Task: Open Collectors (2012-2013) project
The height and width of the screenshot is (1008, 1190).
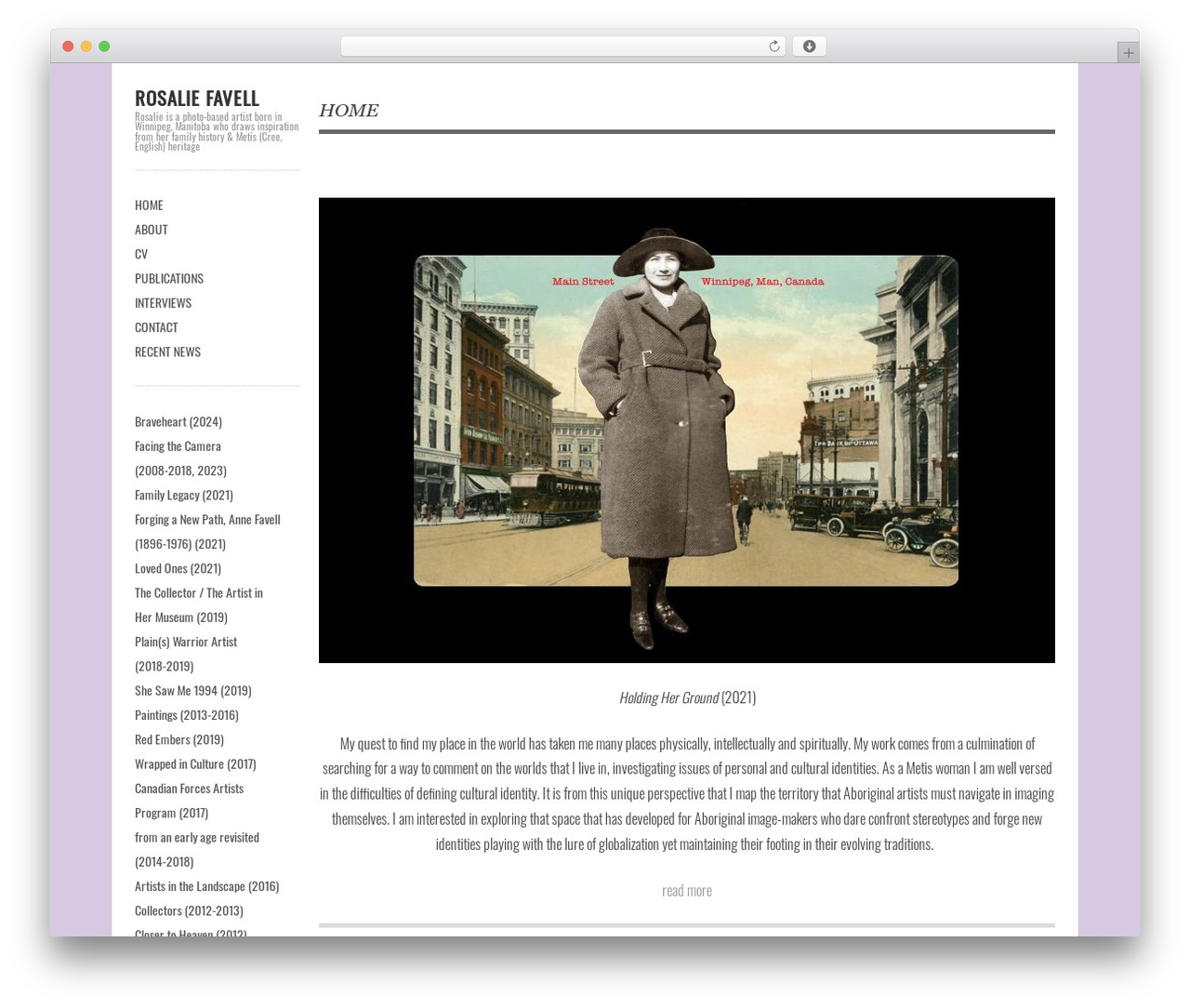Action: [189, 910]
